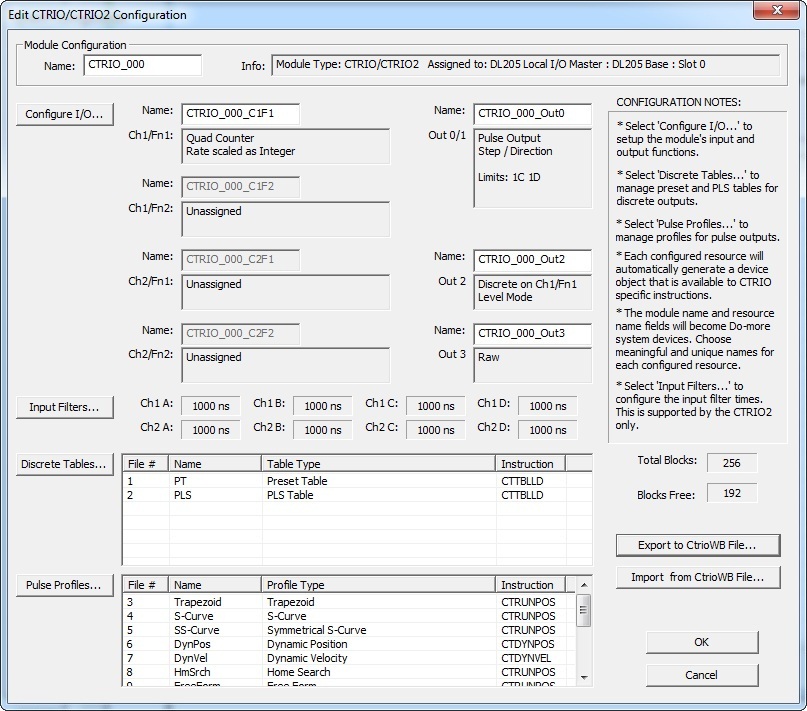
Task: Click Import from CtrioWB File button
Action: (x=697, y=577)
